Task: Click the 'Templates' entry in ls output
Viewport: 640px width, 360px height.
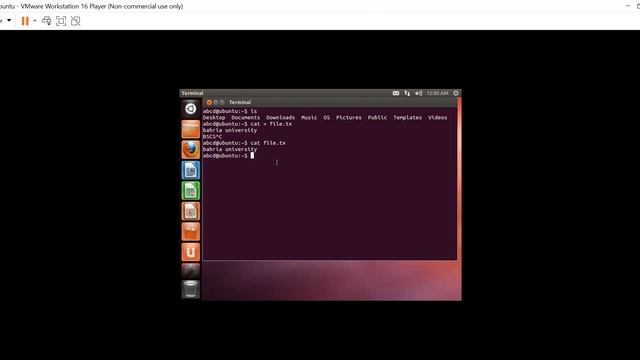Action: (407, 118)
